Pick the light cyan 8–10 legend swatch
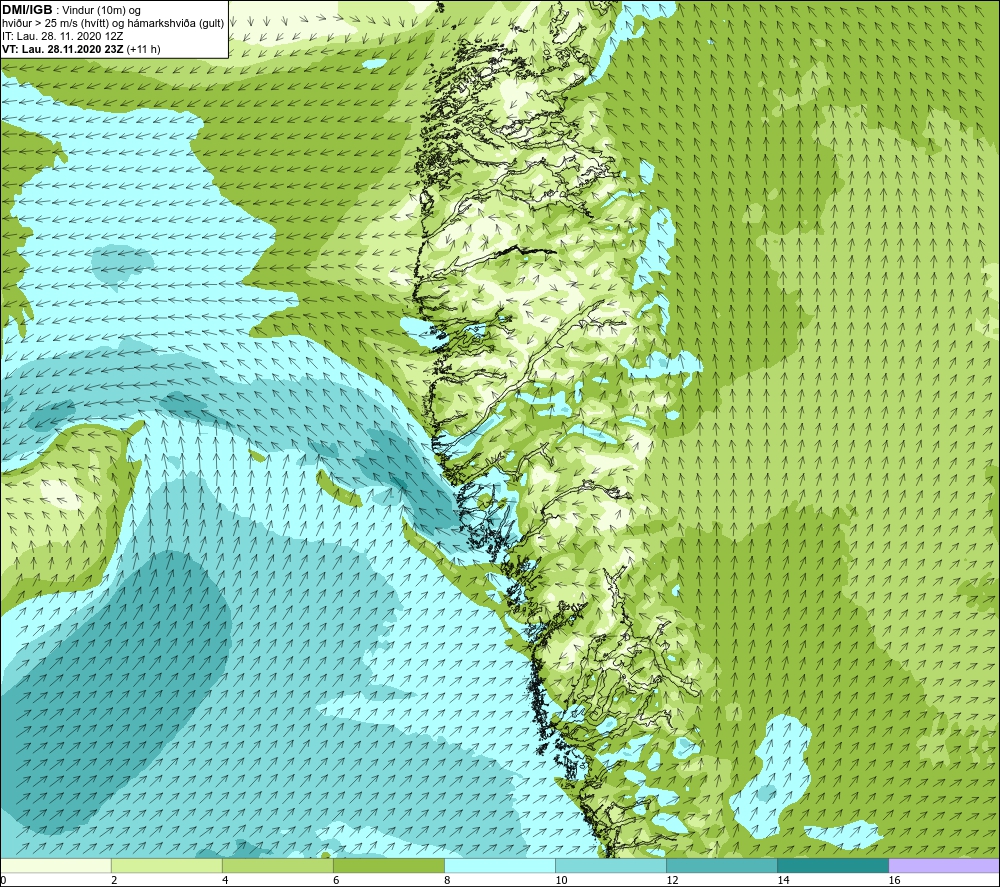Screen dimensions: 1000x887 500,865
